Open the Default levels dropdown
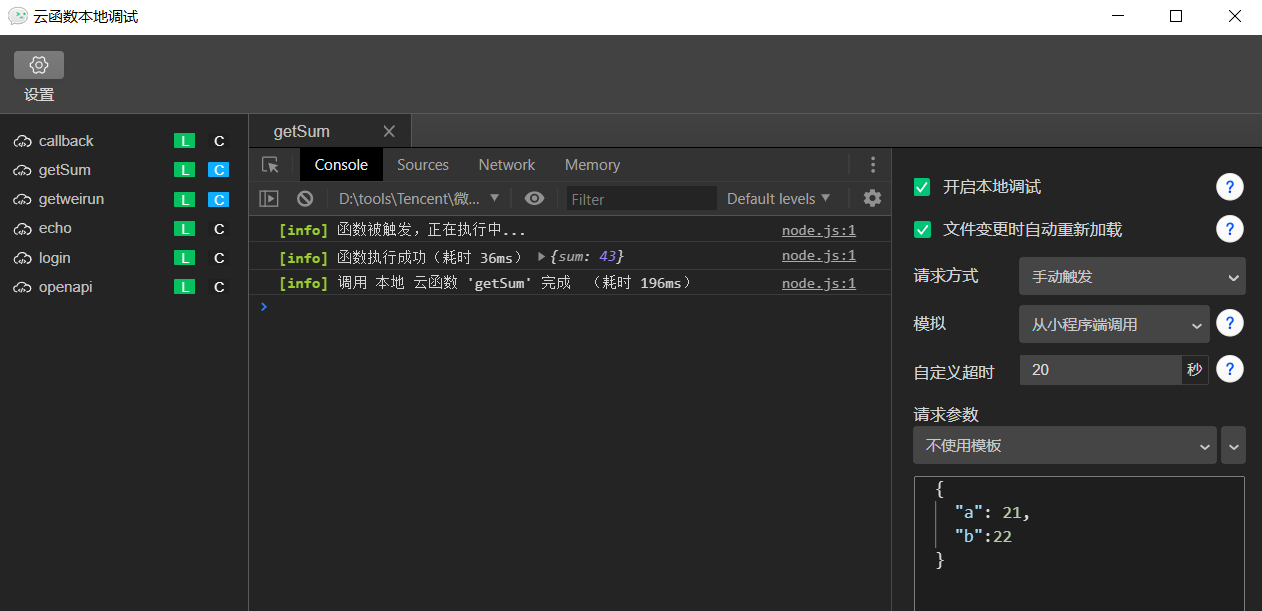 click(779, 198)
